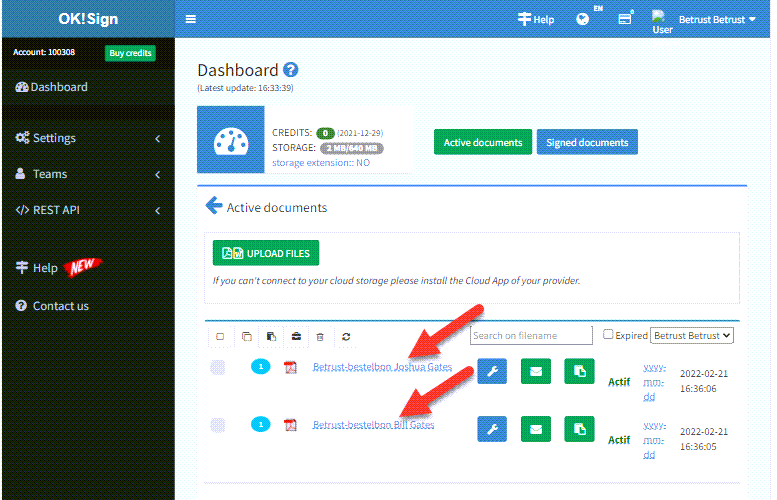Click the Buy credits button
The image size is (777, 500).
[x=130, y=53]
